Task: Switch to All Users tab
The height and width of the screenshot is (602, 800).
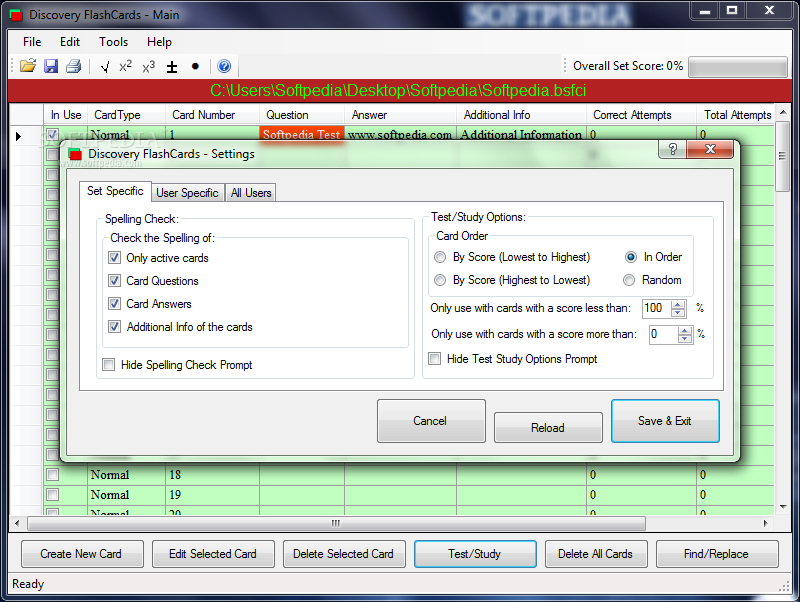Action: [x=251, y=193]
